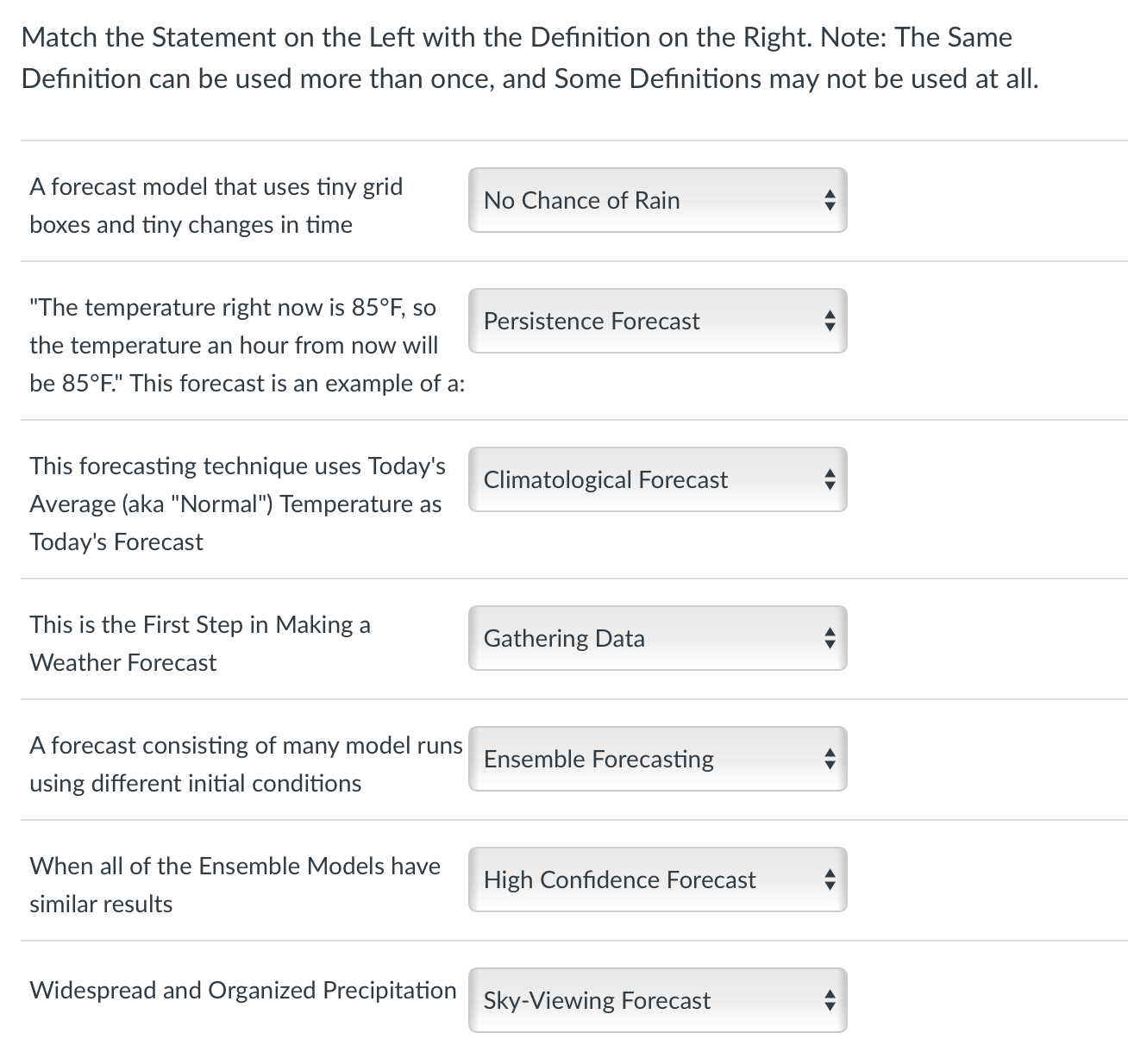Open the "Persistence Forecast" dropdown

tap(657, 321)
